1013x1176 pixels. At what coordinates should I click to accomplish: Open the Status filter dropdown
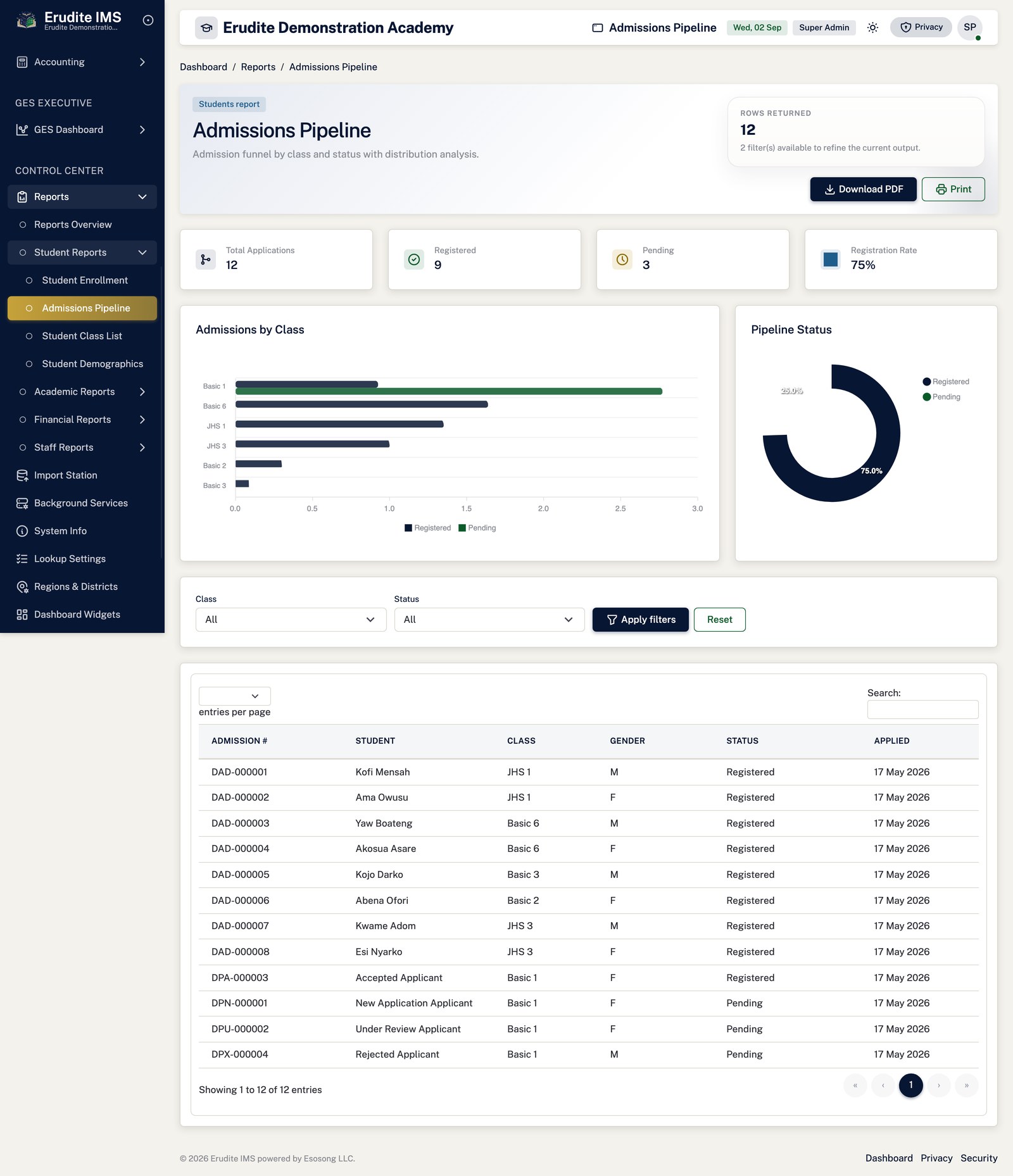click(489, 620)
